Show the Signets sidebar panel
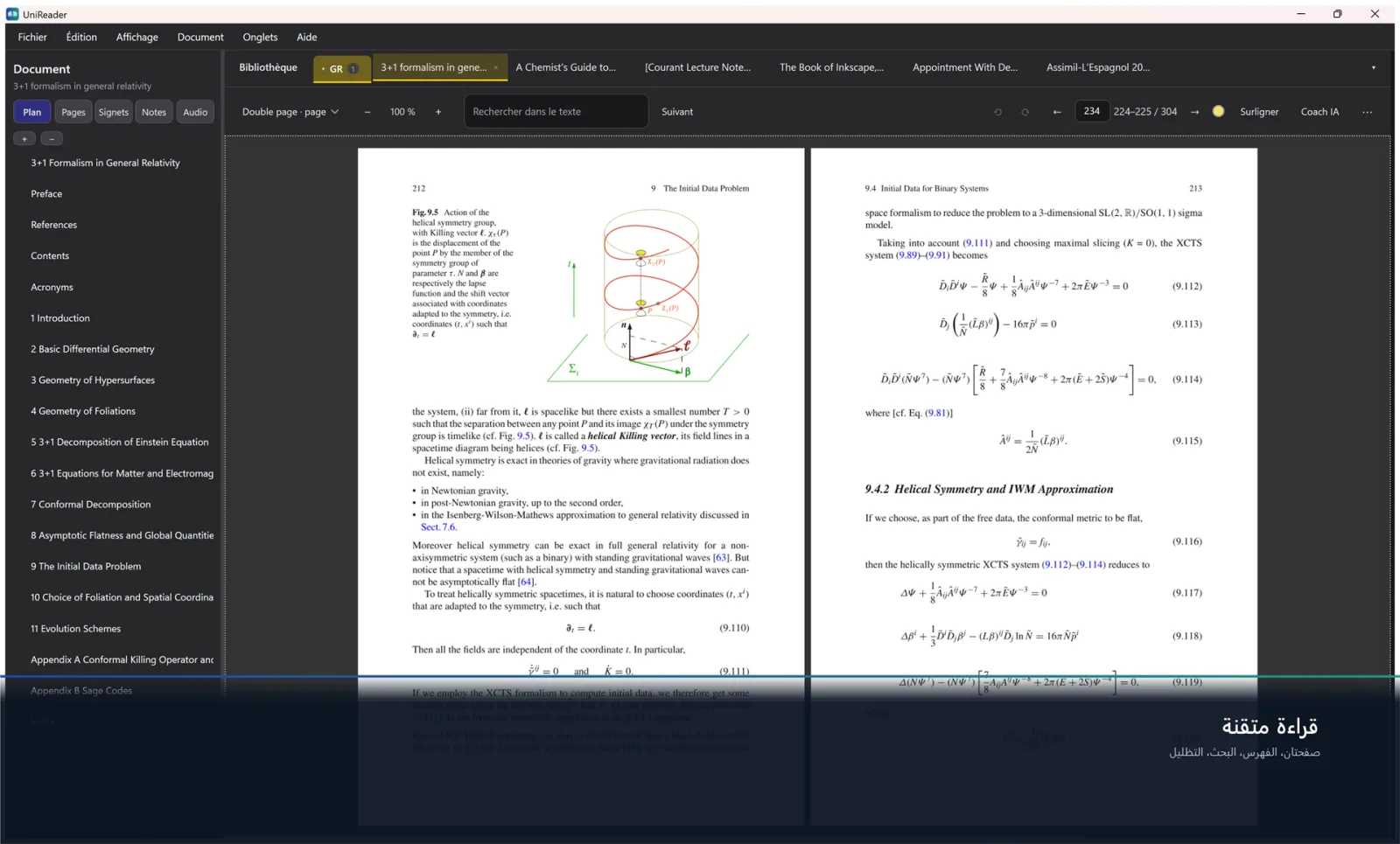The height and width of the screenshot is (844, 1400). click(x=114, y=112)
